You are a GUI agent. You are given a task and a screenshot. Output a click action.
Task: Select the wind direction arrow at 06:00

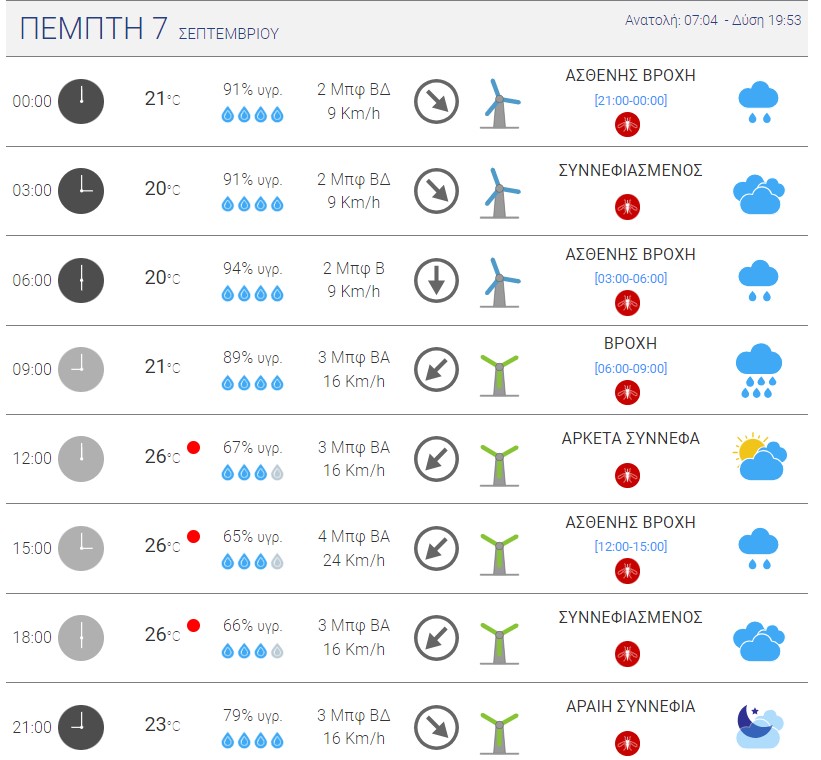click(436, 280)
